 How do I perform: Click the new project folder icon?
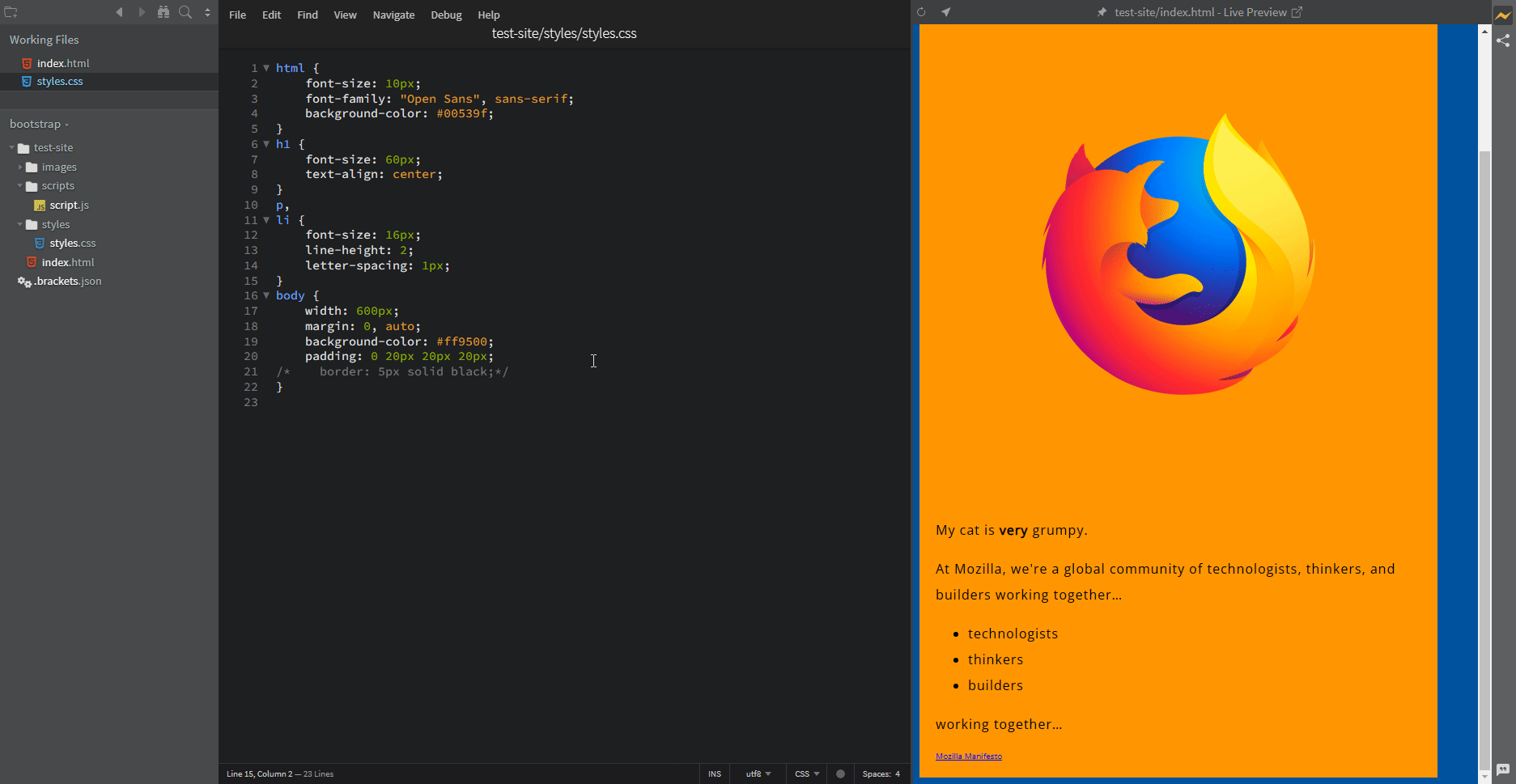click(x=11, y=12)
